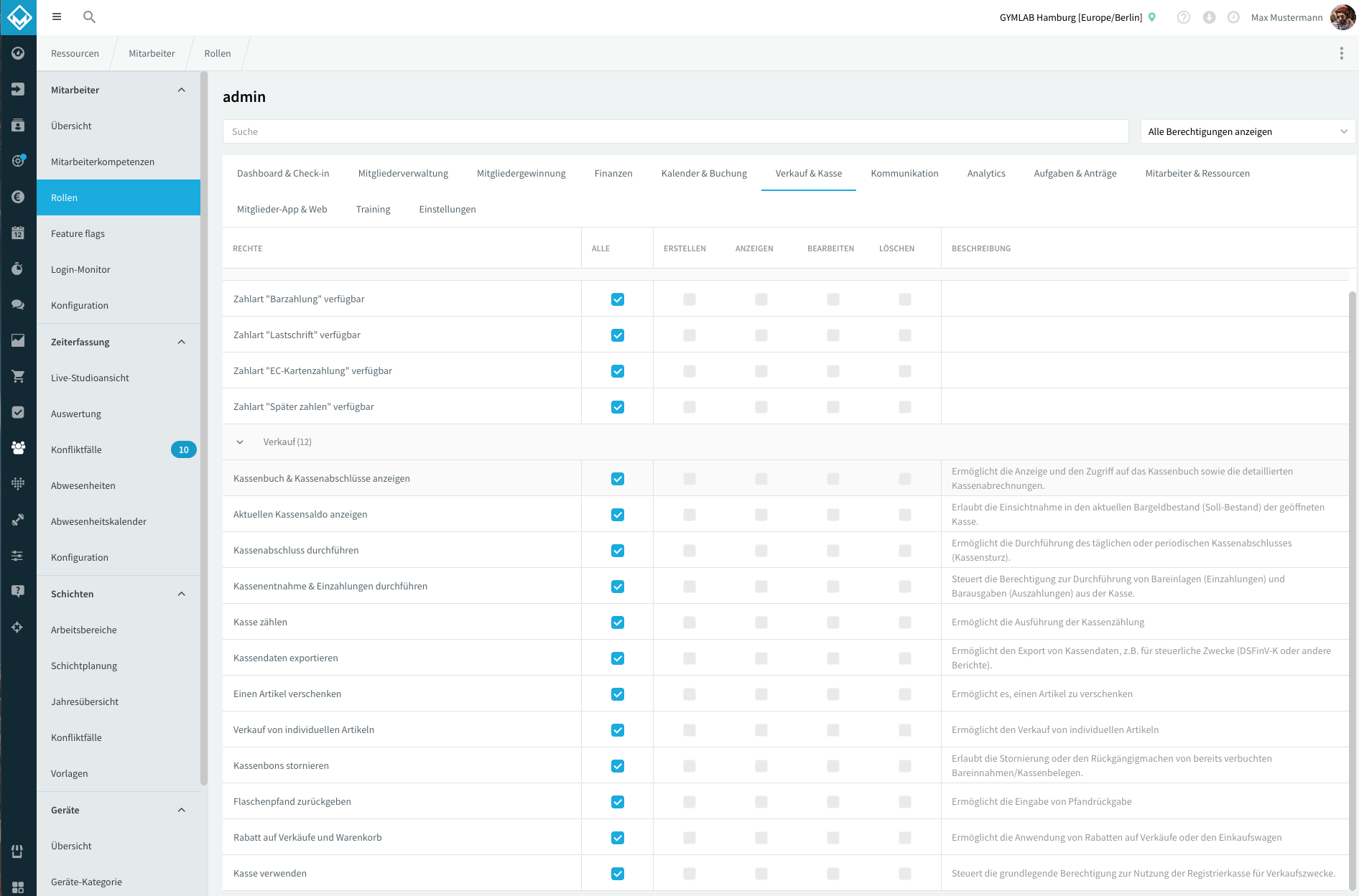The image size is (1359, 896).
Task: Collapse the Verkauf (12) group
Action: pos(240,442)
